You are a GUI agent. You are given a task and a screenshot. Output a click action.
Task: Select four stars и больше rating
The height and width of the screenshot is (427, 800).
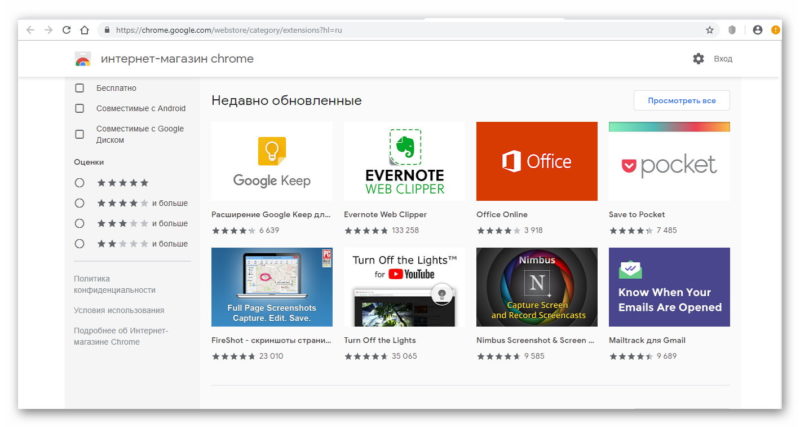(x=80, y=203)
